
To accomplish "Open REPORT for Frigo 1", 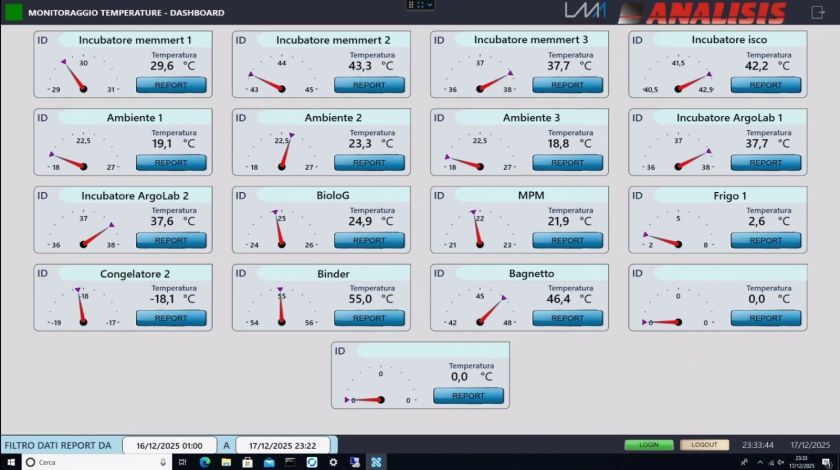I will click(766, 240).
